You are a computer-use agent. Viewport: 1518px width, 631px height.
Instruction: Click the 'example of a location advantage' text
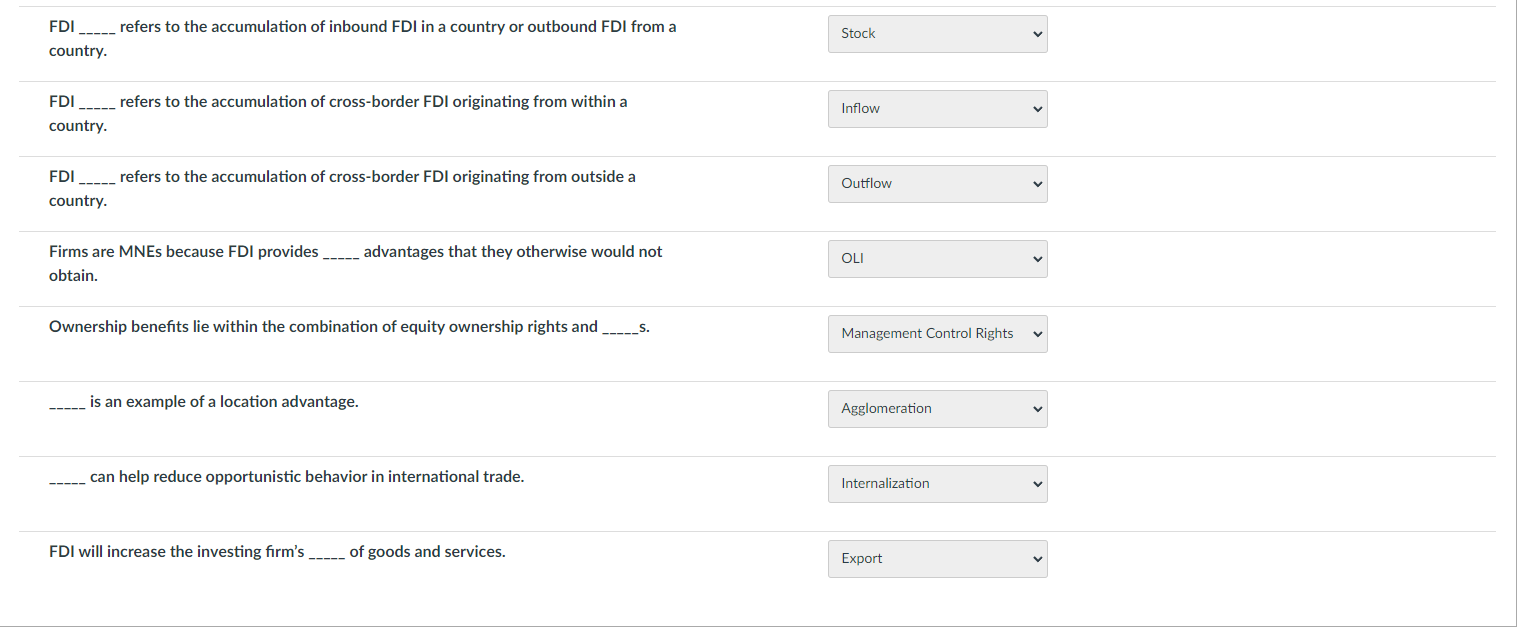click(223, 402)
